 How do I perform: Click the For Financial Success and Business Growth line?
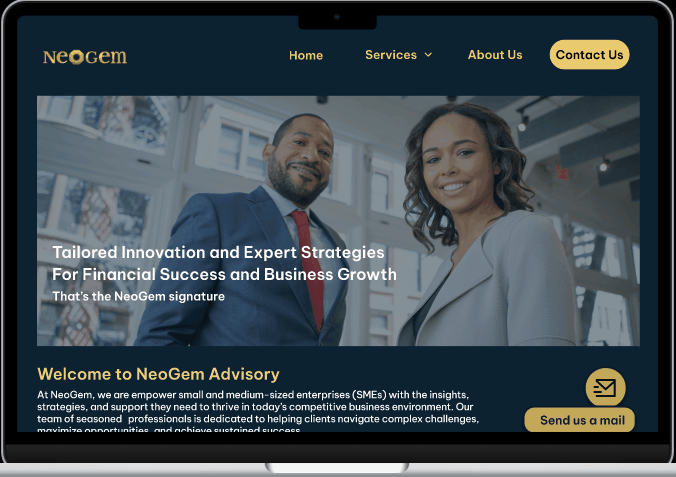click(x=224, y=274)
